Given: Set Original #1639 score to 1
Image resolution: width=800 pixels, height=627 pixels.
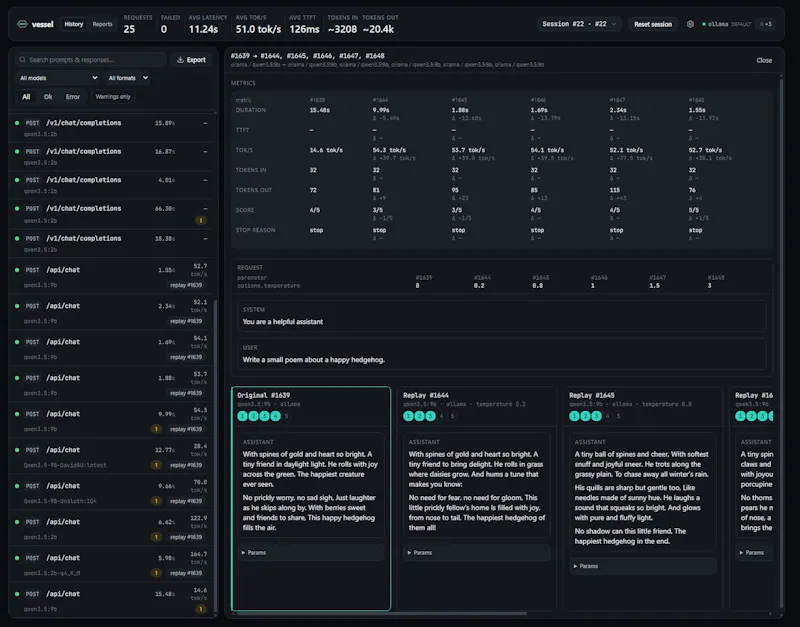Looking at the screenshot, I should pos(242,416).
